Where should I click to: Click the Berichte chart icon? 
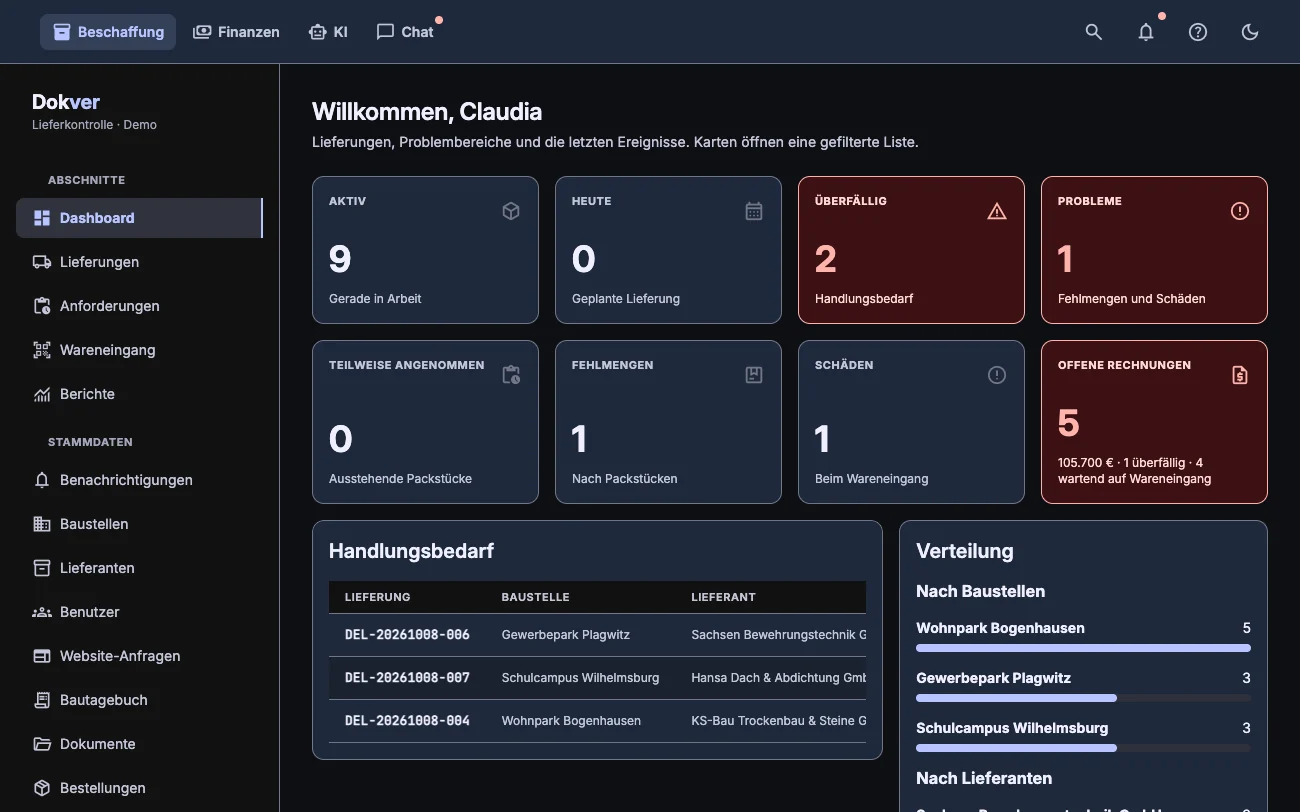pos(42,394)
